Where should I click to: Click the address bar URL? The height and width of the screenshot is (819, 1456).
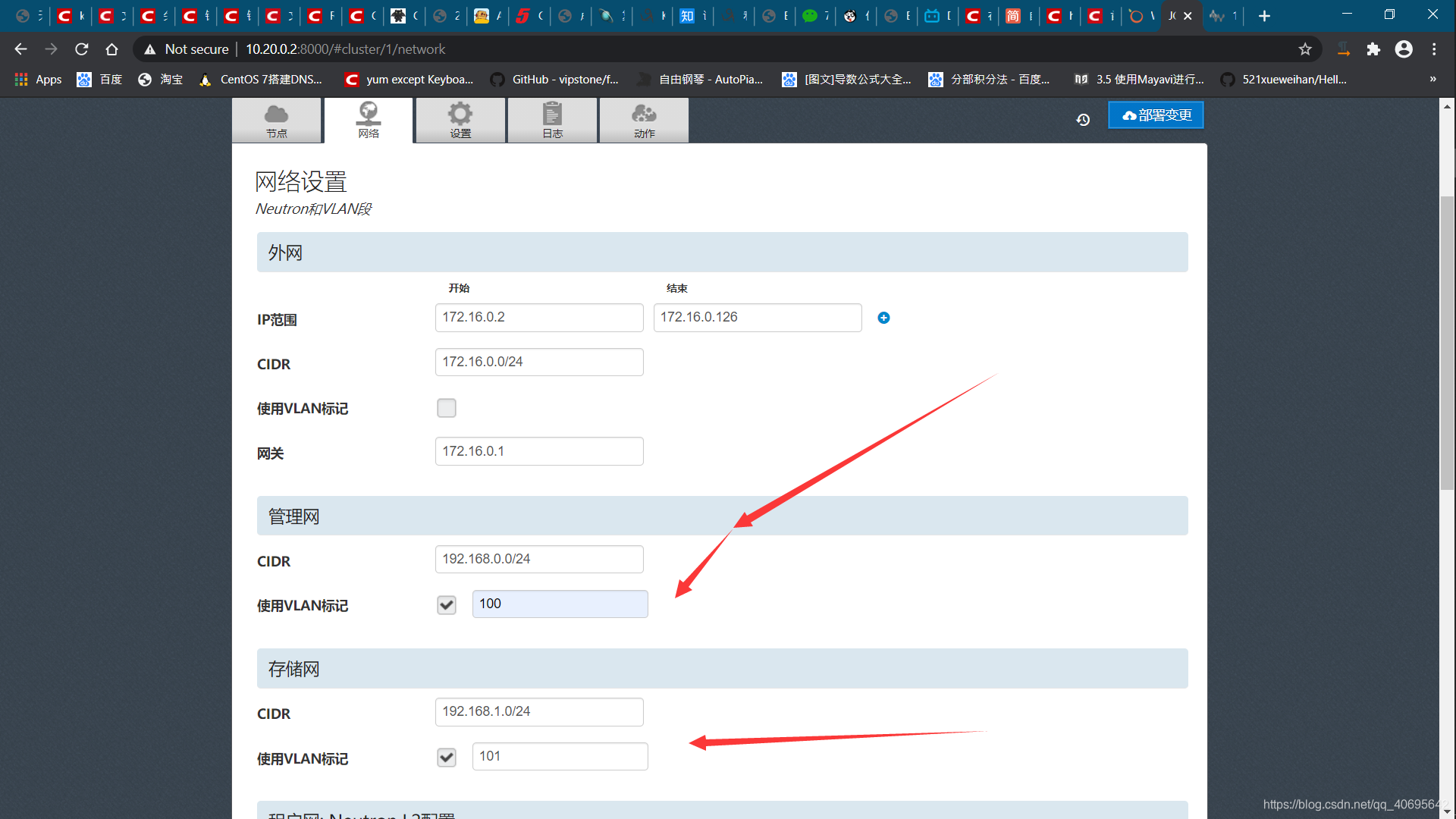pyautogui.click(x=345, y=49)
